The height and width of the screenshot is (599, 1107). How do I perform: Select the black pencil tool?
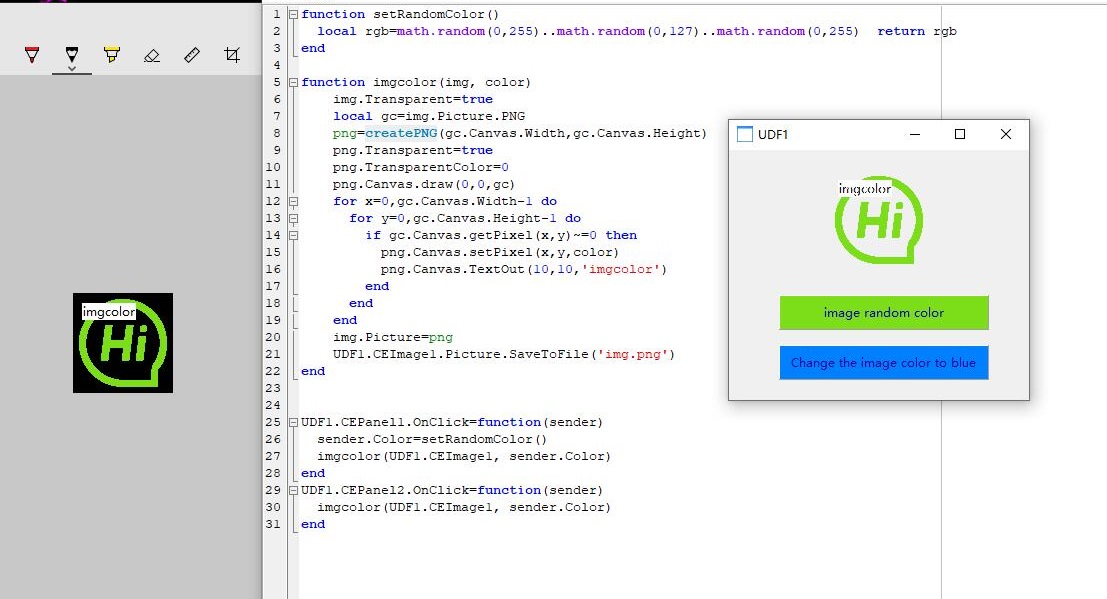point(72,54)
